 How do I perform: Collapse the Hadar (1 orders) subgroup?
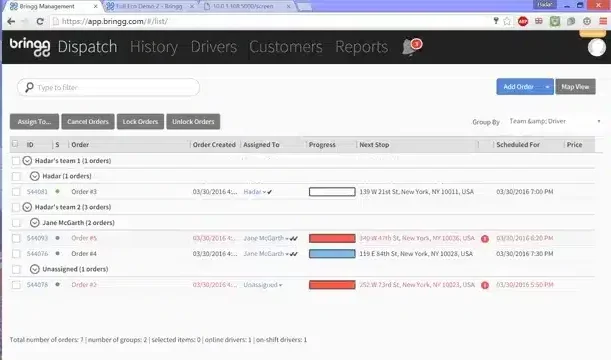[35, 176]
